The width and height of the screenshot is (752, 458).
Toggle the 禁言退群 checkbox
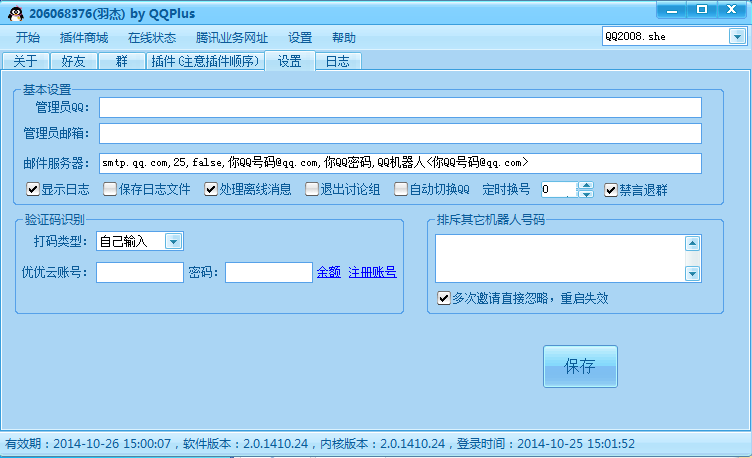(611, 190)
